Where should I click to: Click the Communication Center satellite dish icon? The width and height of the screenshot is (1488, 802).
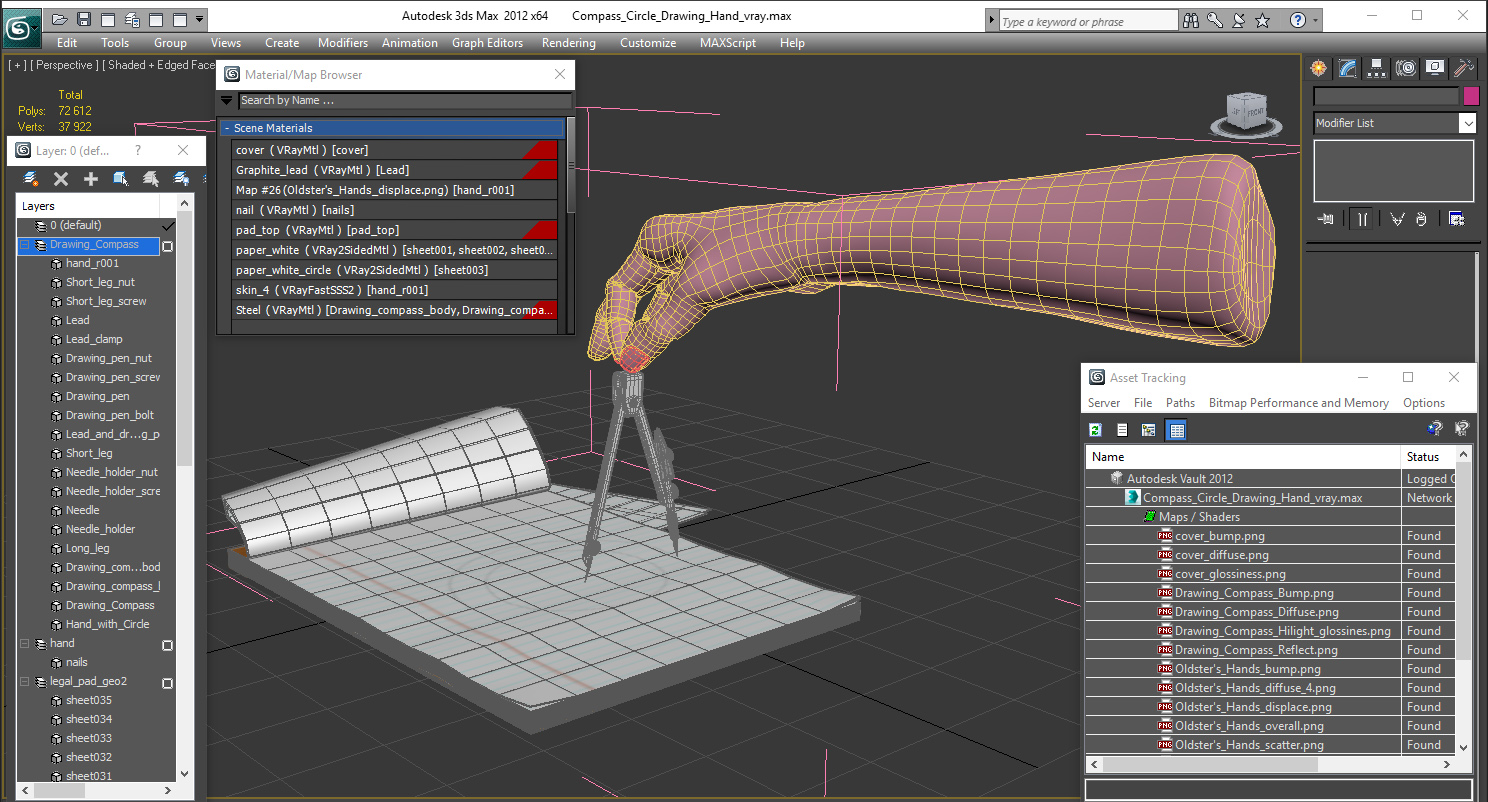pos(1239,20)
